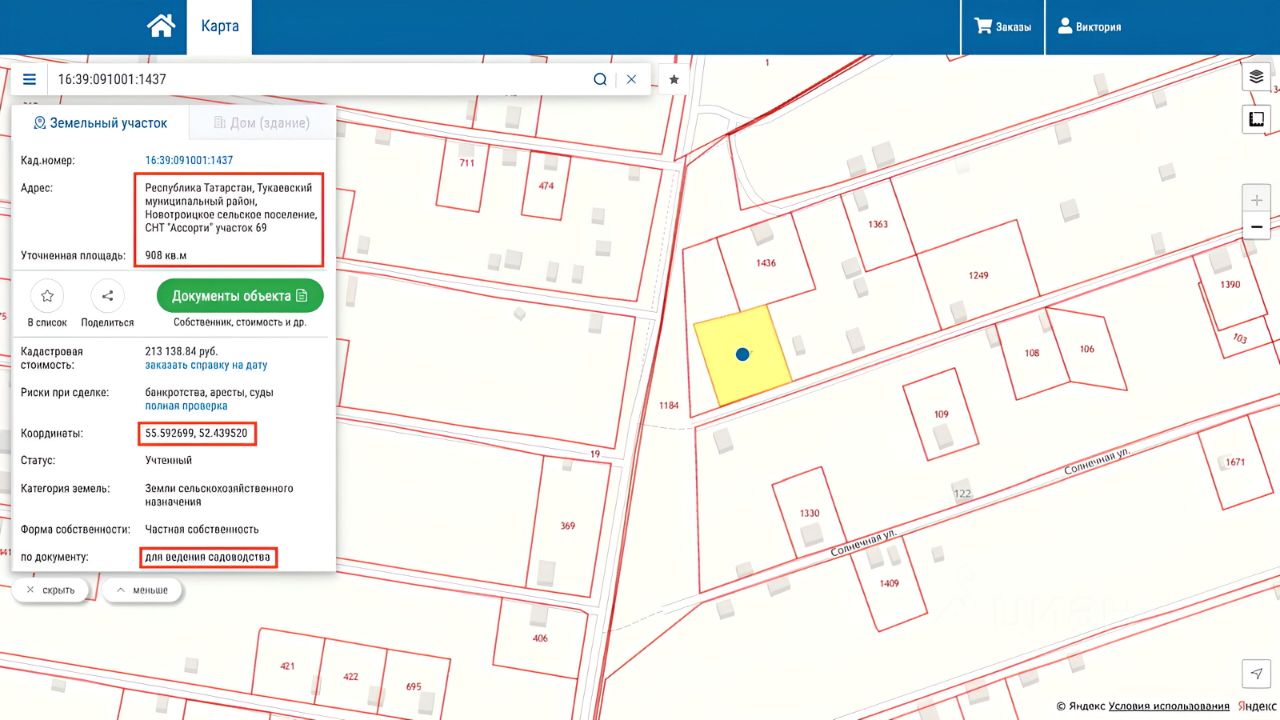
Task: Open Документы объекта button
Action: point(240,296)
